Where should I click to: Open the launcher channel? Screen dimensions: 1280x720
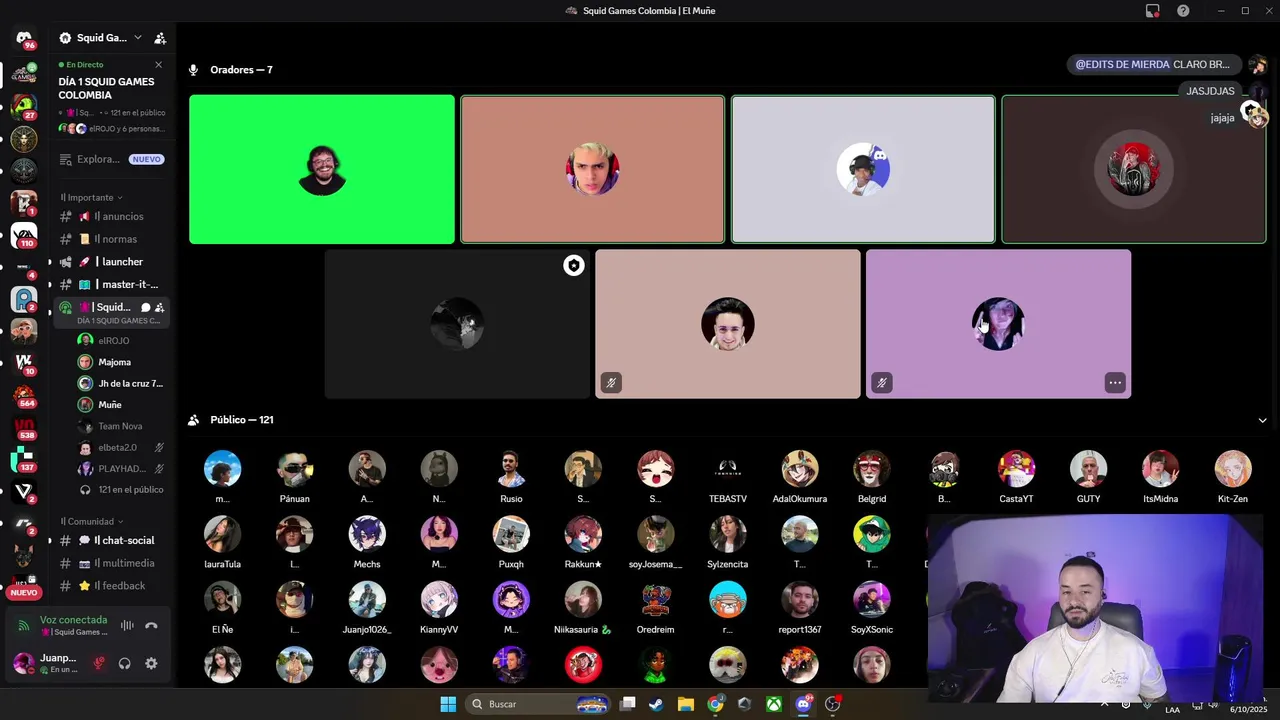[x=111, y=262]
